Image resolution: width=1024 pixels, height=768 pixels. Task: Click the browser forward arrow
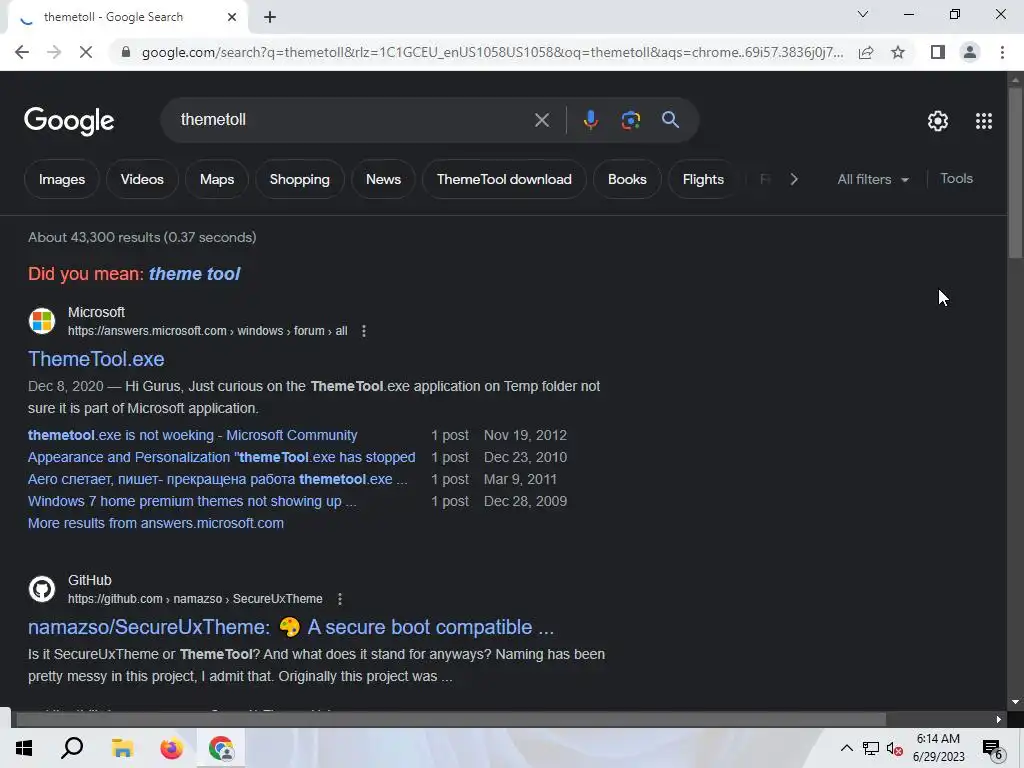pos(54,52)
